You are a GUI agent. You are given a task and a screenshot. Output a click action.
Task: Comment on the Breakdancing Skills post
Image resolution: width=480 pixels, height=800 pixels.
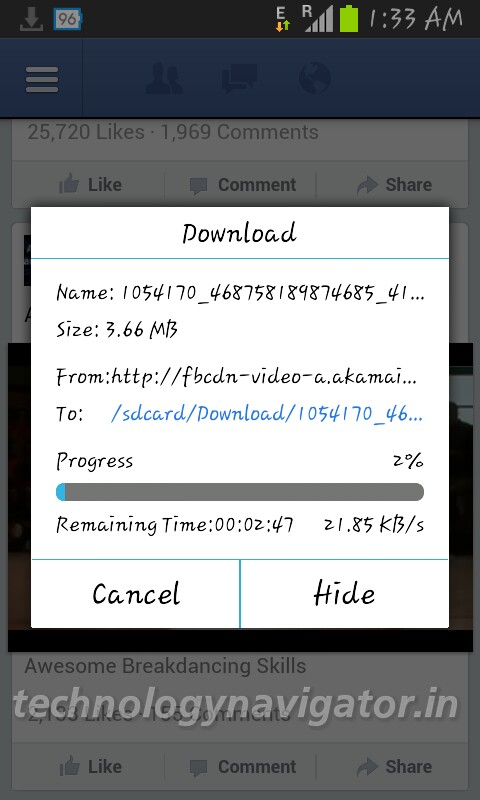pyautogui.click(x=243, y=767)
